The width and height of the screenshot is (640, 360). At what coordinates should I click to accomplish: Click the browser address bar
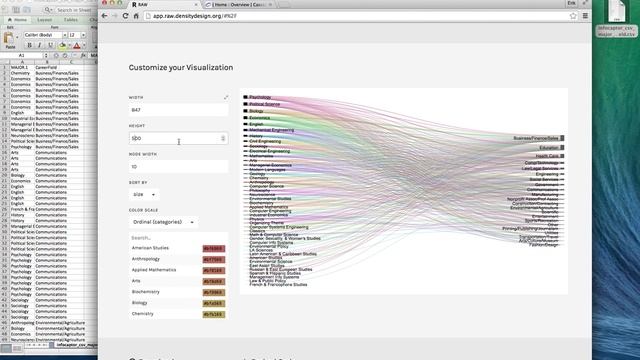point(359,16)
